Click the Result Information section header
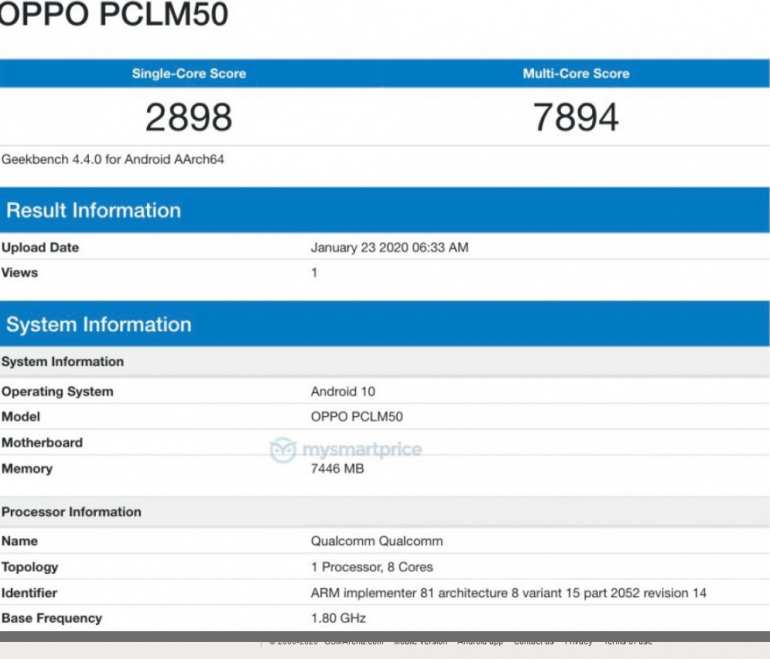This screenshot has height=659, width=770. pyautogui.click(x=385, y=210)
